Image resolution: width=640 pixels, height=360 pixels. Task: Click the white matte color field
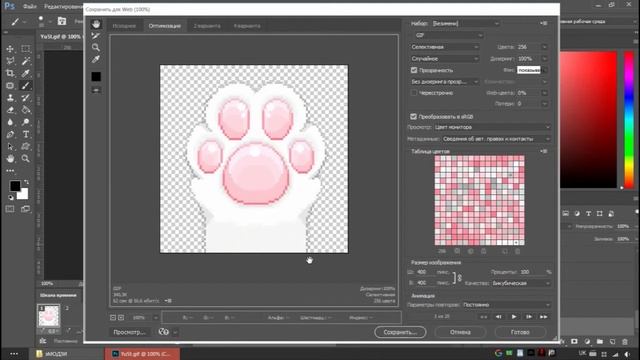click(x=529, y=70)
